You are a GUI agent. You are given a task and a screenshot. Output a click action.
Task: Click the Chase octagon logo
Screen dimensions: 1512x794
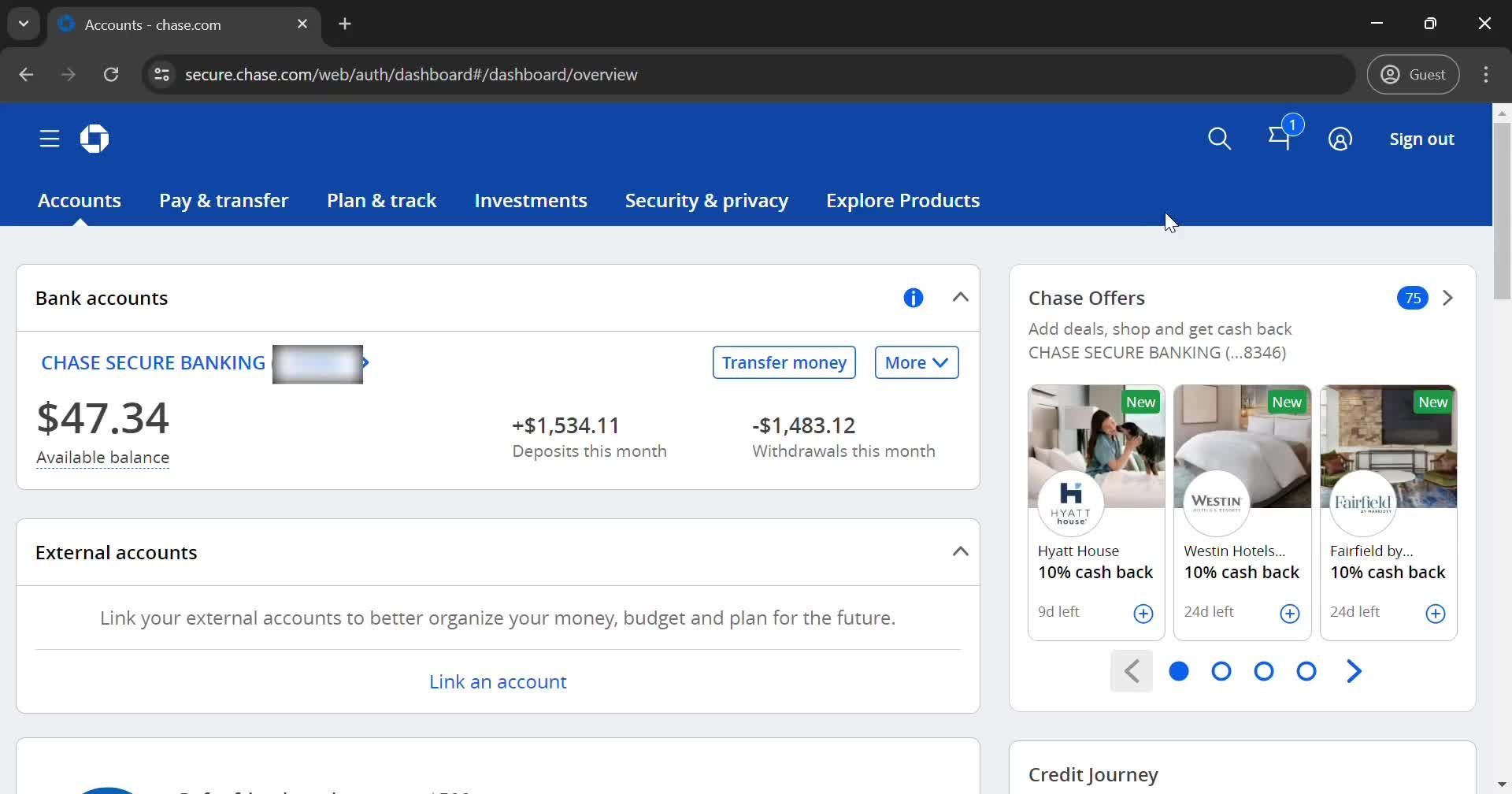[x=94, y=139]
